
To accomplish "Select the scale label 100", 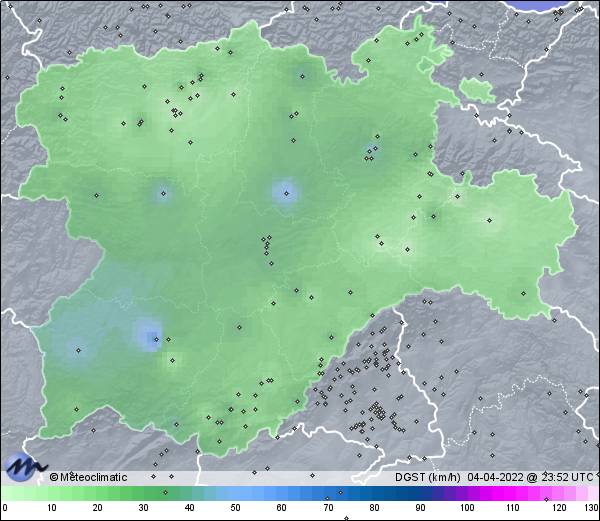I will point(467,508).
